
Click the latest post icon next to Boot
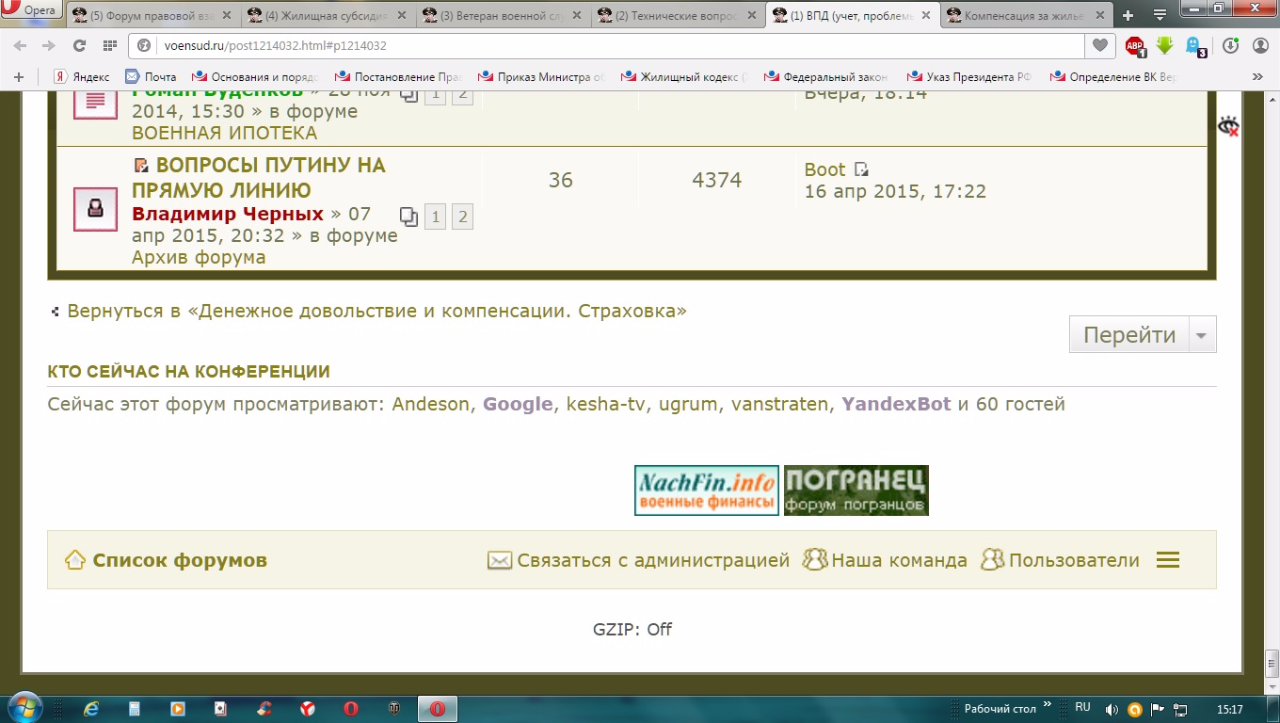(x=861, y=170)
